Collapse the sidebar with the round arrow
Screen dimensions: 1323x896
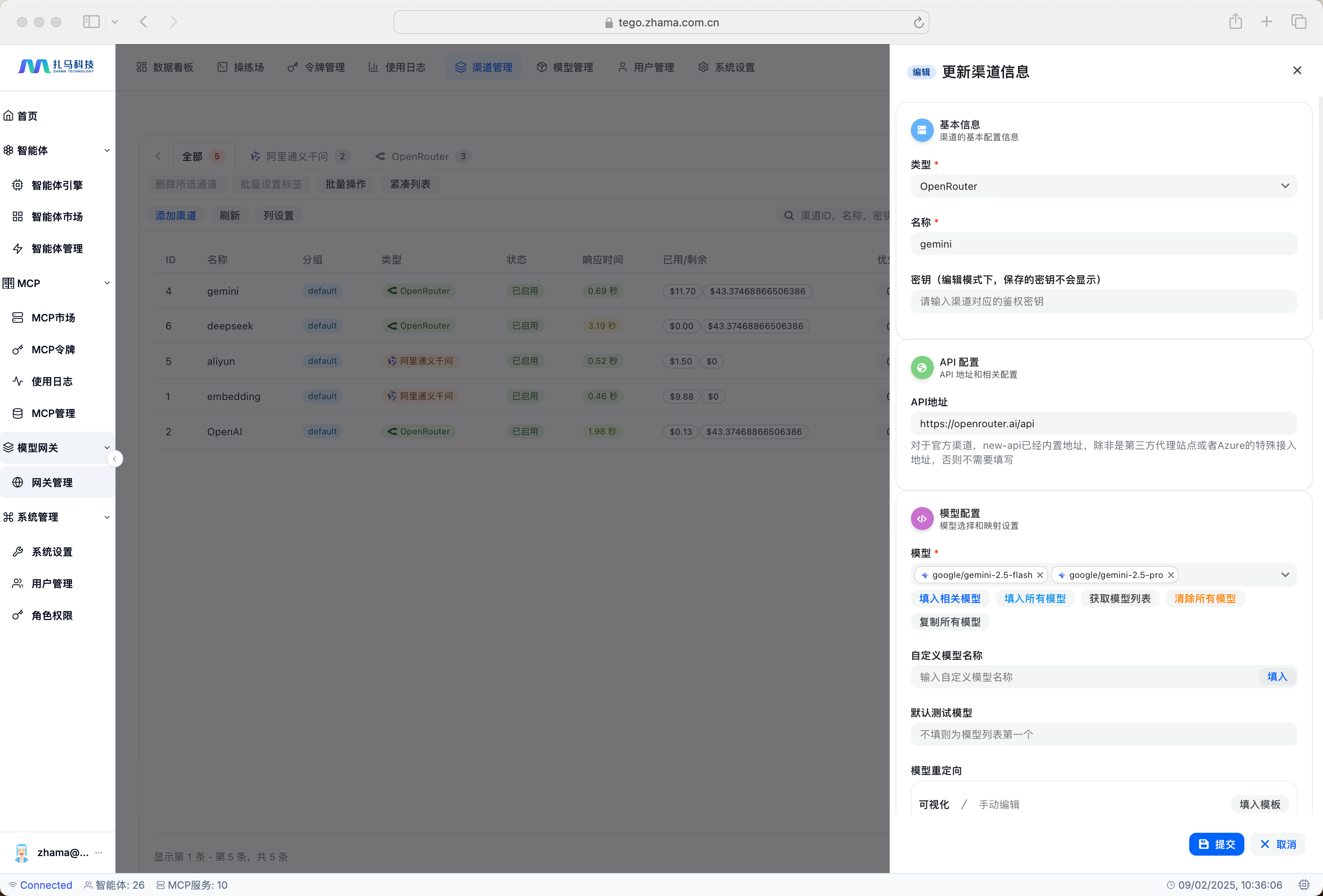pyautogui.click(x=114, y=459)
